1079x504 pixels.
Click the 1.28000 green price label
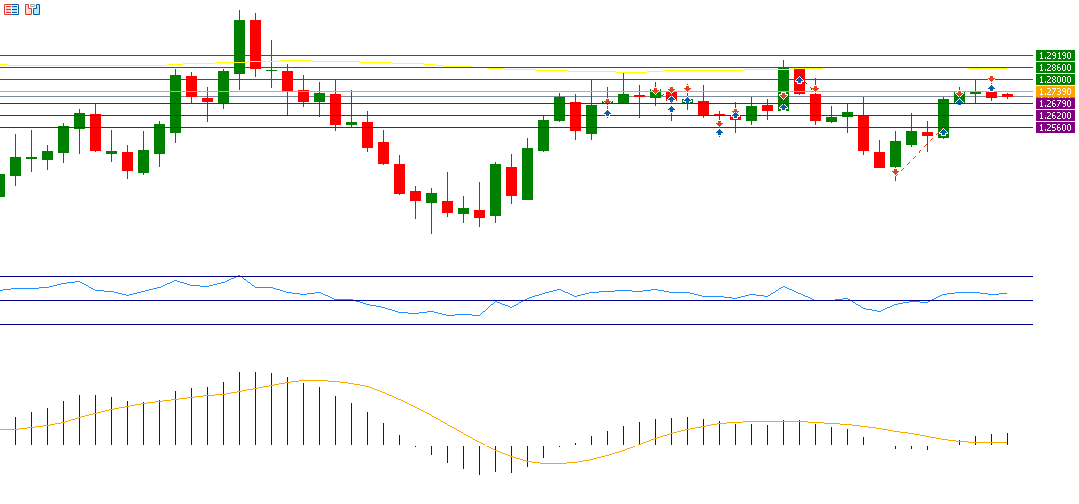(1054, 80)
